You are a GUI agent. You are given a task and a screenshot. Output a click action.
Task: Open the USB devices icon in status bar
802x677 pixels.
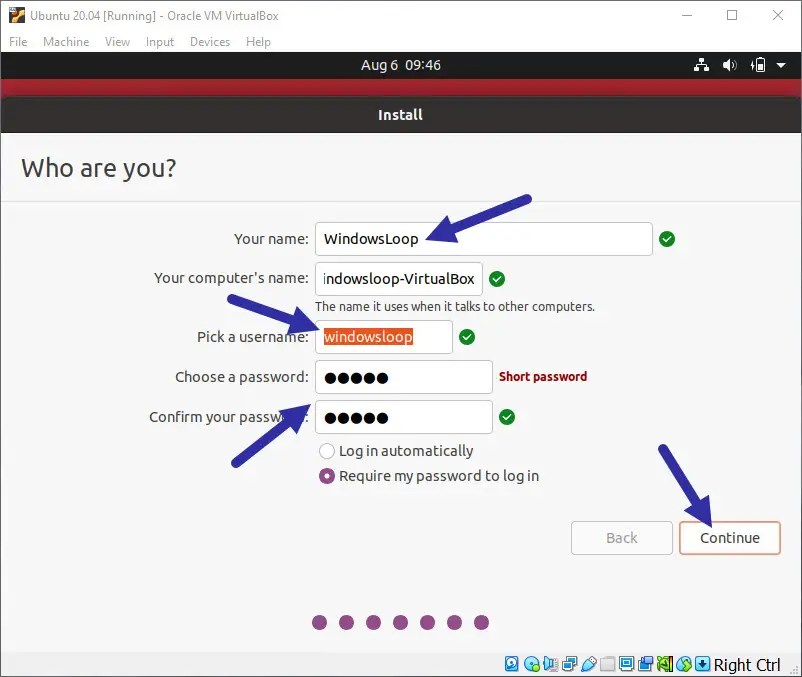point(588,663)
